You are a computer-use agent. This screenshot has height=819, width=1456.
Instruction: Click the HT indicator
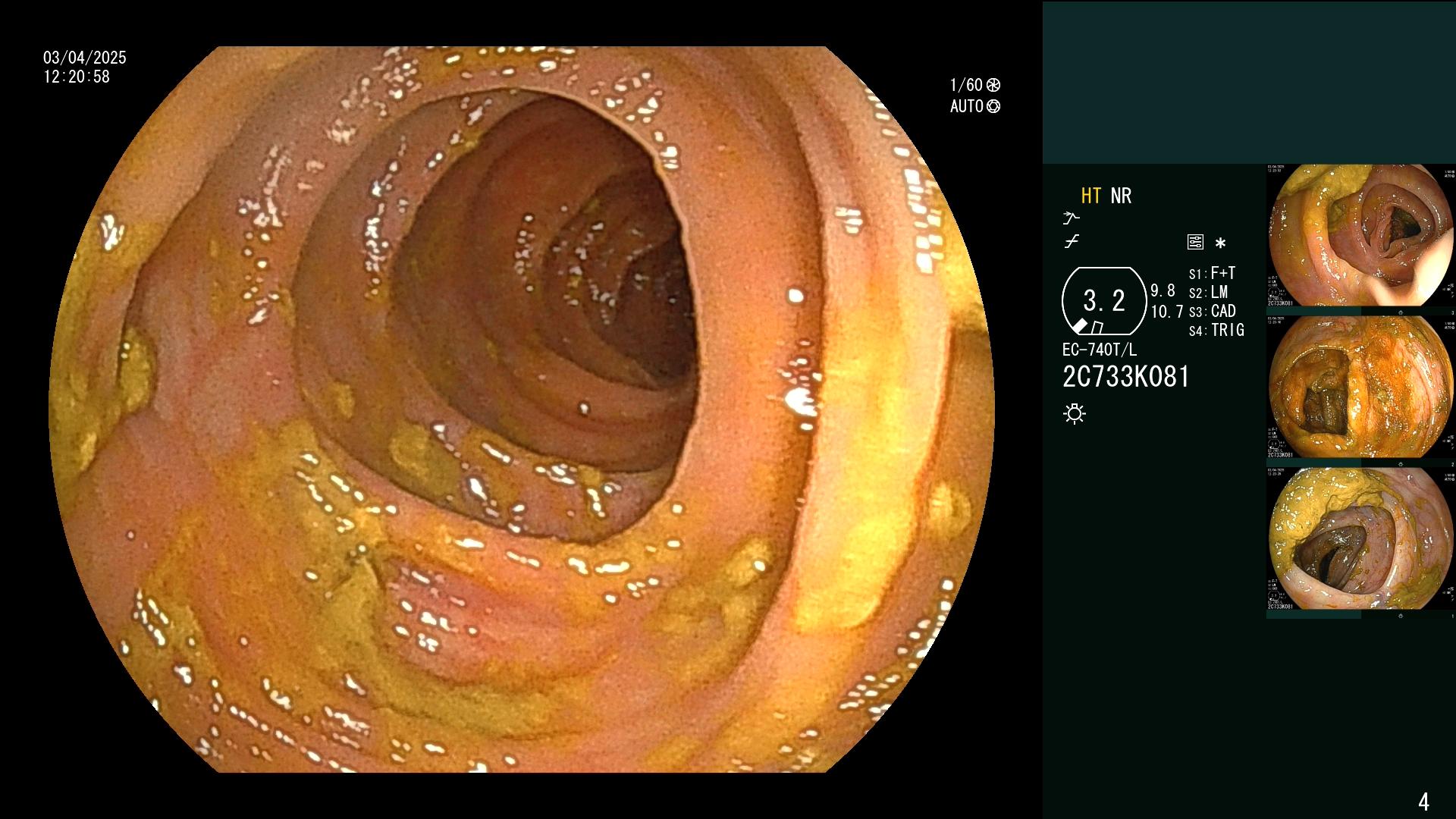[1090, 196]
